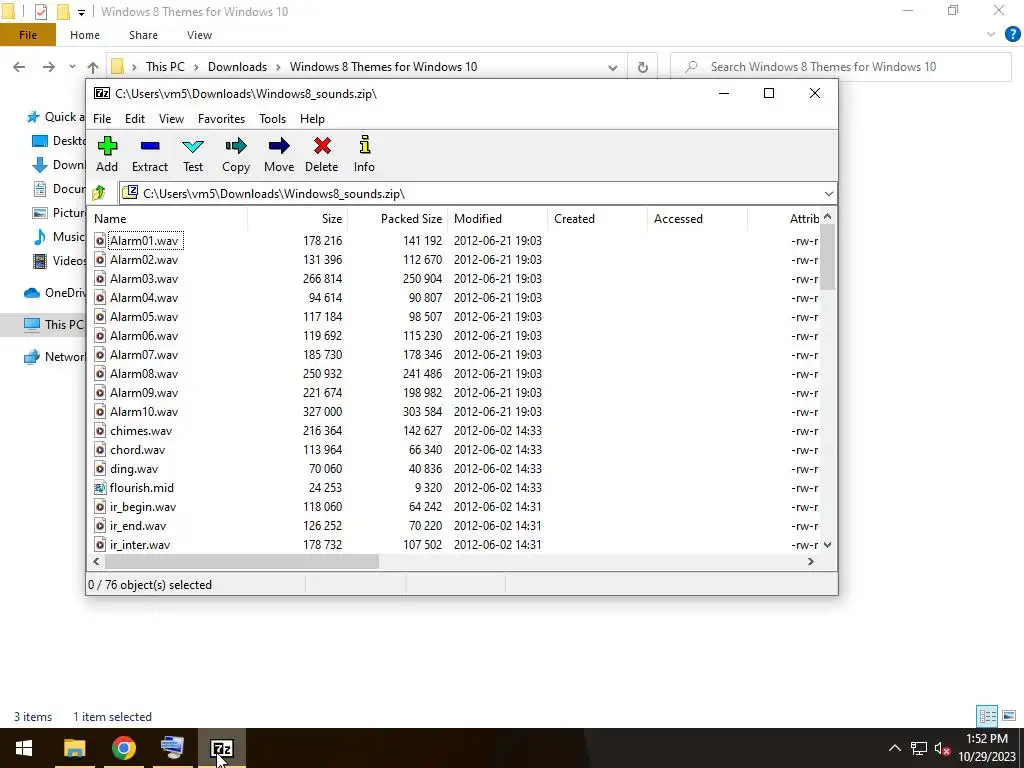1024x768 pixels.
Task: Go up one level in Explorer
Action: [93, 67]
